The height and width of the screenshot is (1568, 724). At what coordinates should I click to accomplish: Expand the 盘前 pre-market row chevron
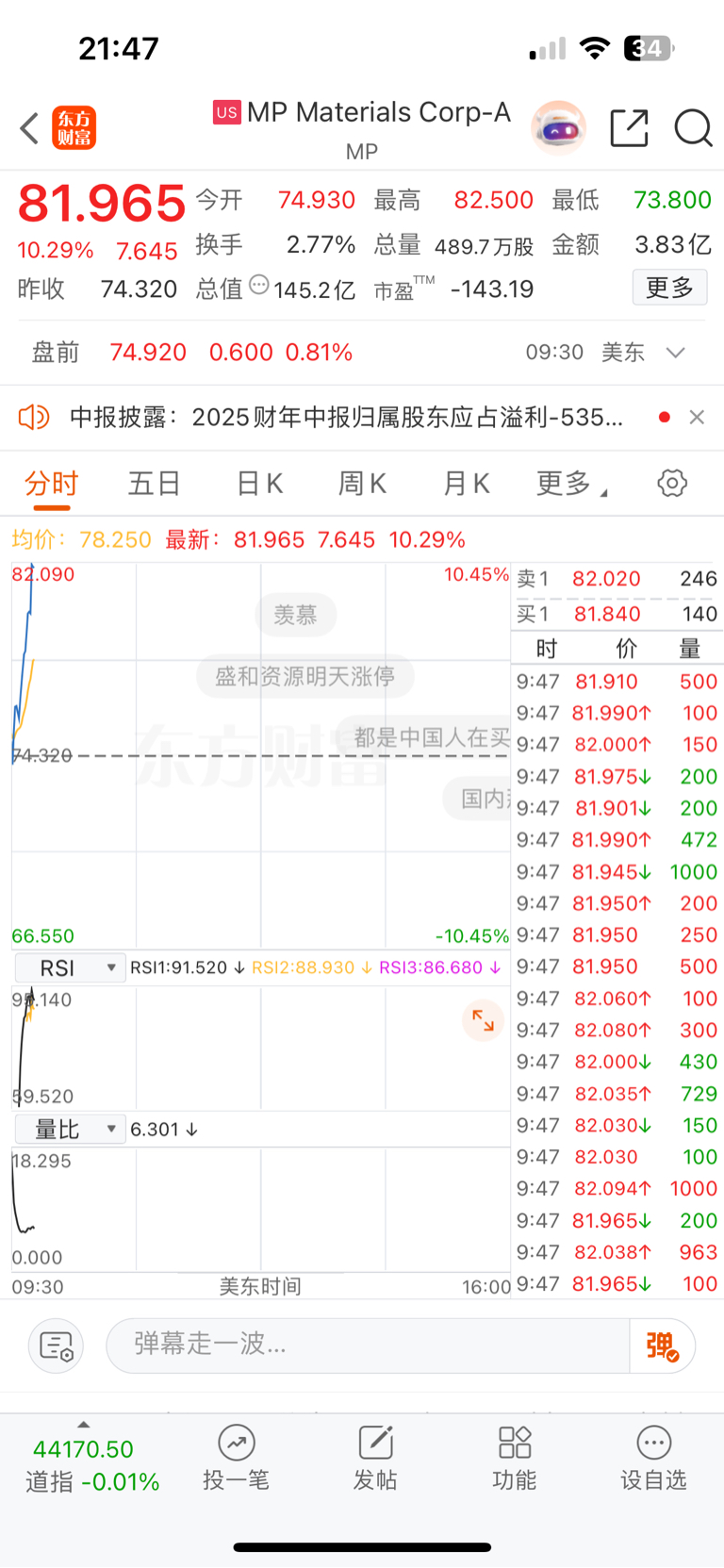coord(675,353)
